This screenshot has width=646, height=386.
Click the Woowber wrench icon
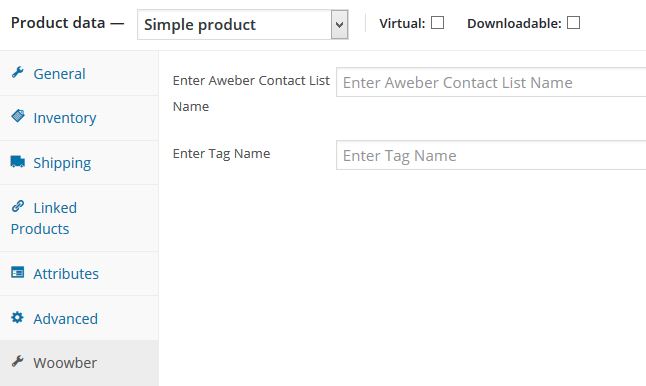tap(17, 361)
